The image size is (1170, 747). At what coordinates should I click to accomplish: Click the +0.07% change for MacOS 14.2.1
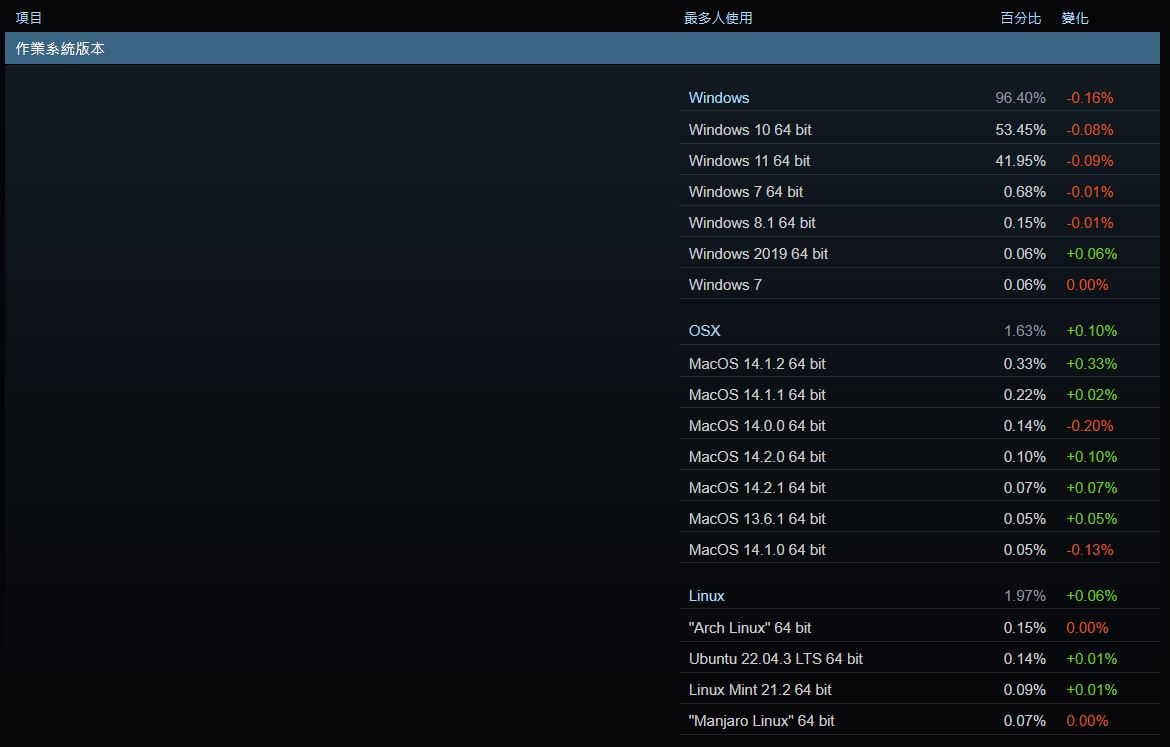pos(1092,487)
